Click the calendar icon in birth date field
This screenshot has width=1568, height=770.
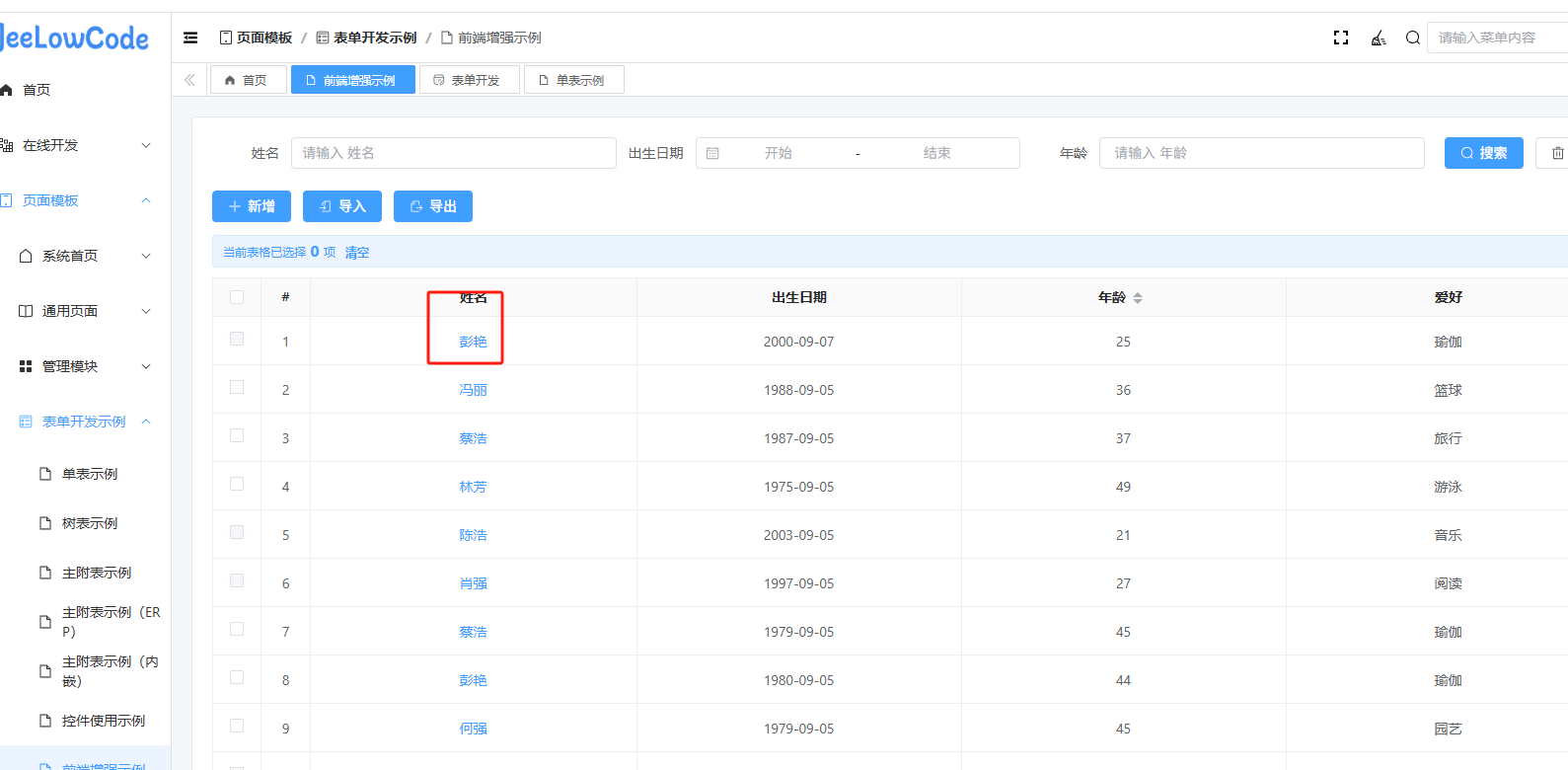(712, 153)
